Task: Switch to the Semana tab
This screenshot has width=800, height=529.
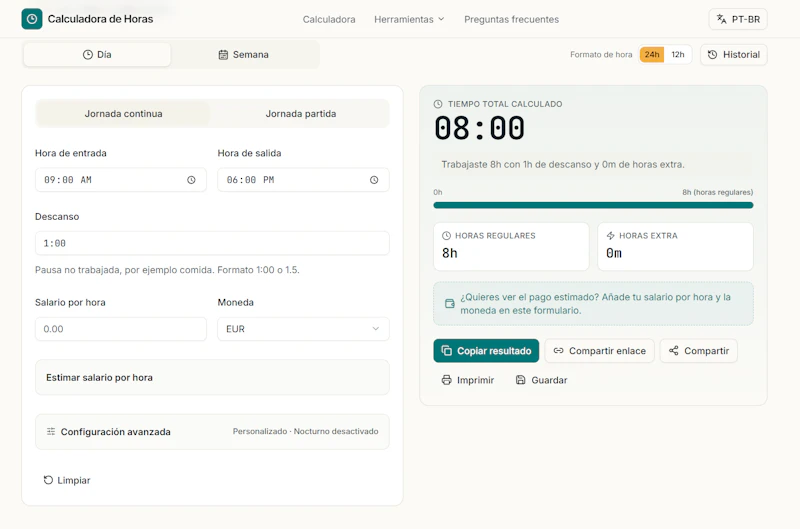Action: pos(243,55)
